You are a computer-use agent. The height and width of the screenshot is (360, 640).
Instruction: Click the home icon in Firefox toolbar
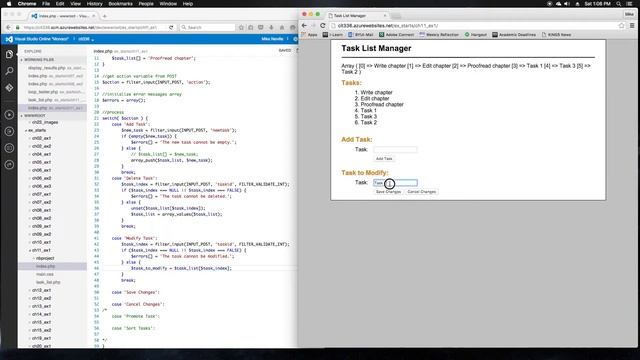pos(282,27)
